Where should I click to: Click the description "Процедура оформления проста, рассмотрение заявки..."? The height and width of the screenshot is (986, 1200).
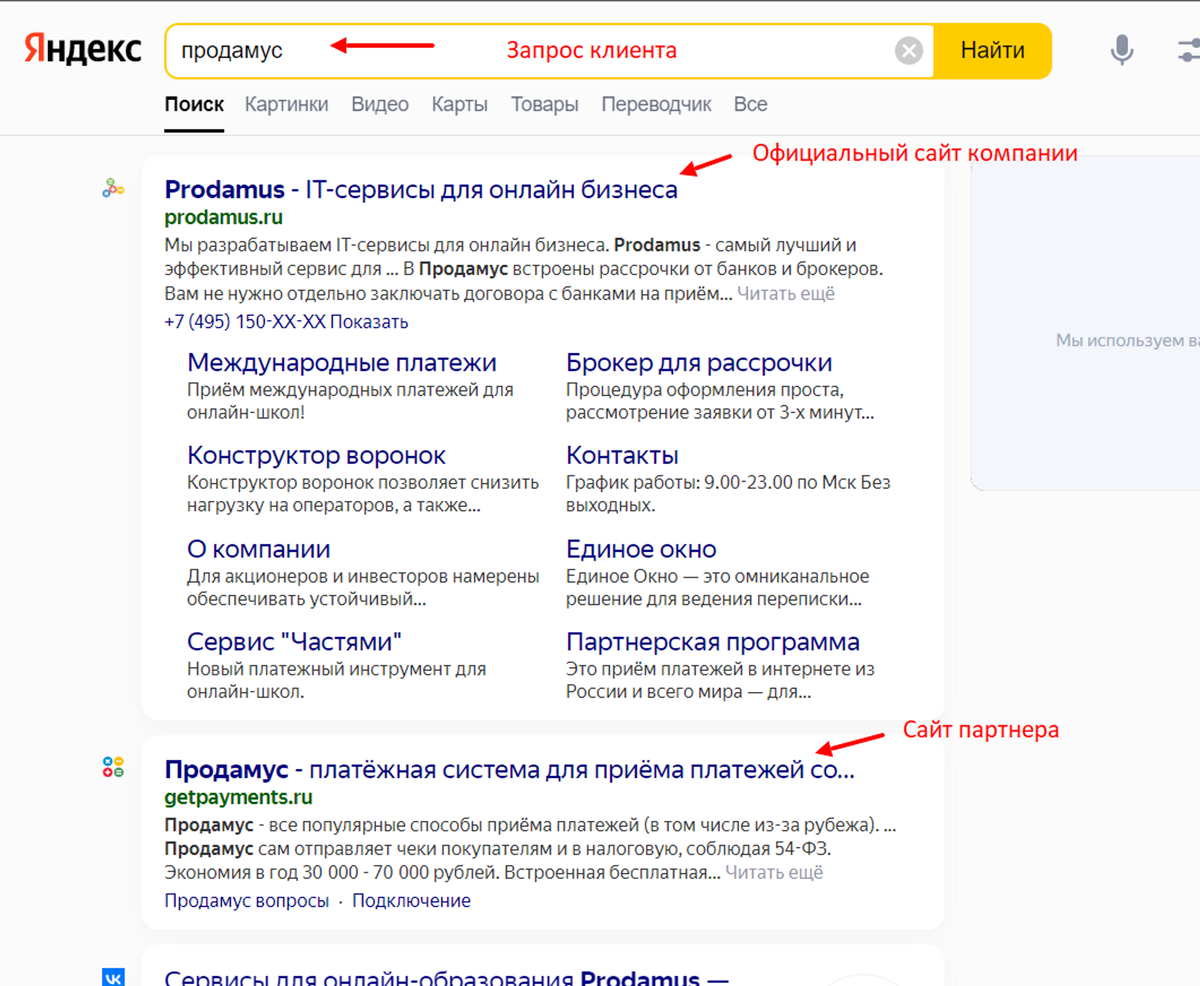(720, 401)
